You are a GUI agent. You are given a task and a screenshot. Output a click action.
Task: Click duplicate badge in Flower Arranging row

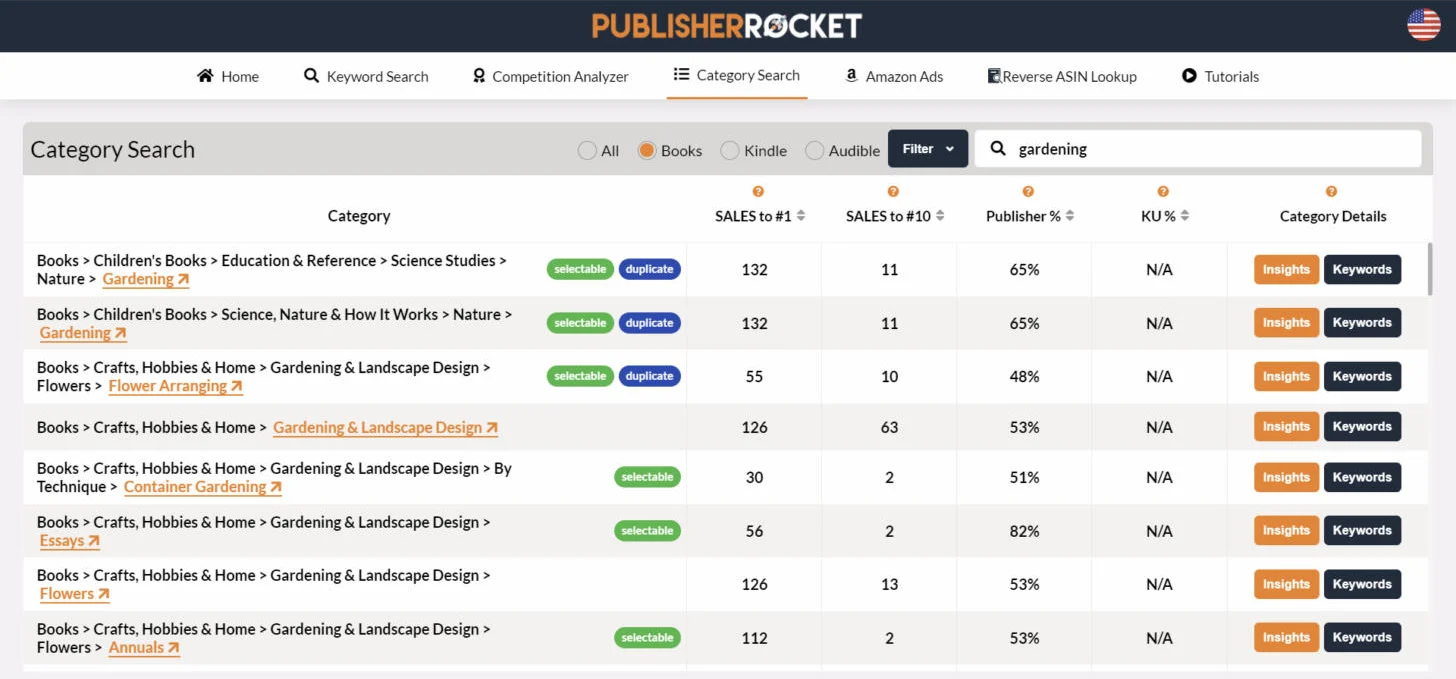[650, 376]
